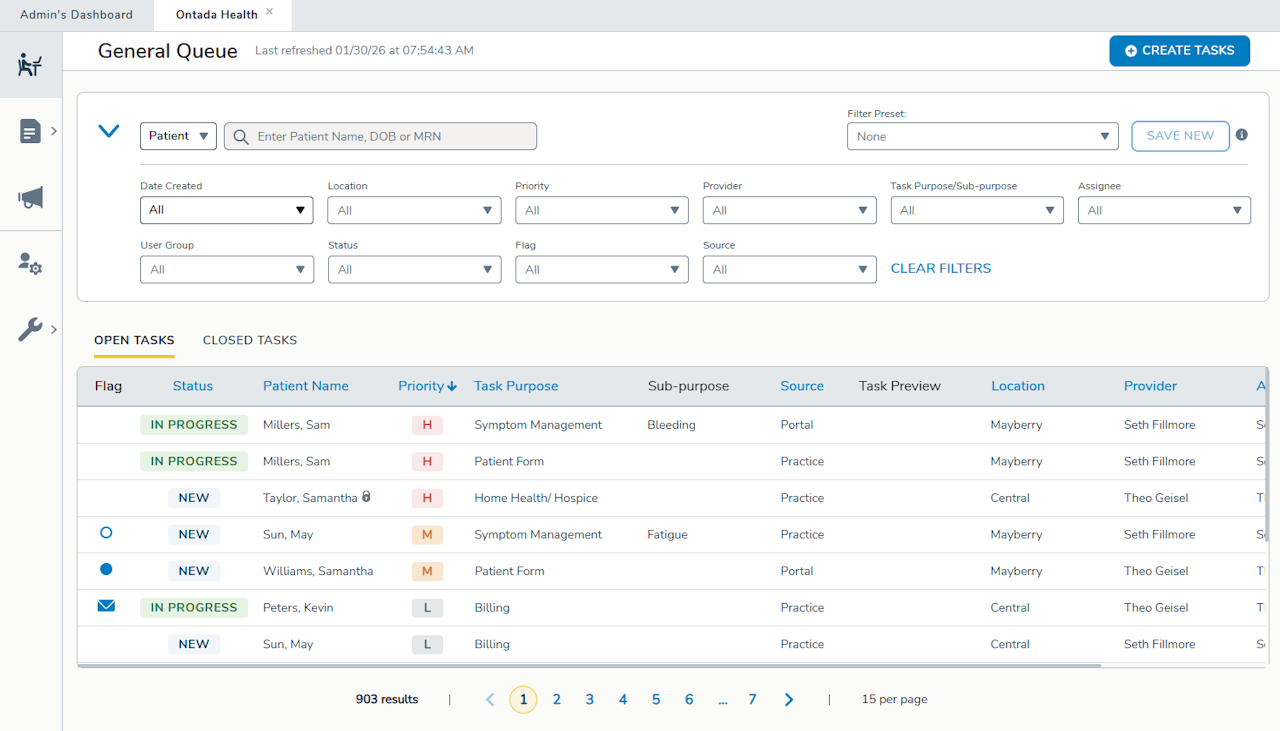Screen dimensions: 1280x731
Task: Open the documents sidebar icon
Action: click(30, 131)
